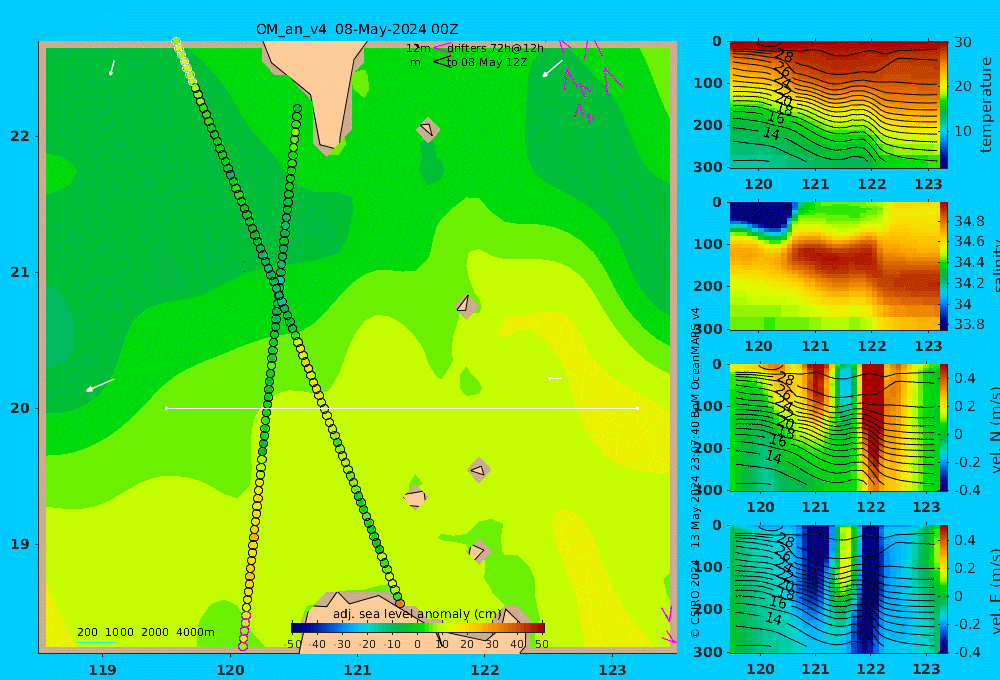Click the 33.8 salinity scale value
This screenshot has height=680, width=1000.
tap(969, 324)
